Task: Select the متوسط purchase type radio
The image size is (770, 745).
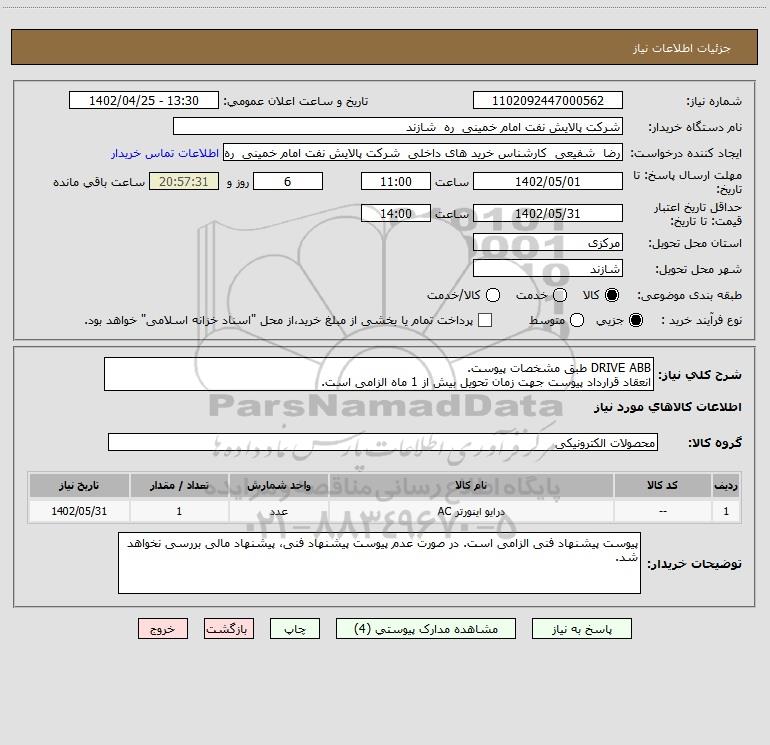Action: click(x=577, y=320)
